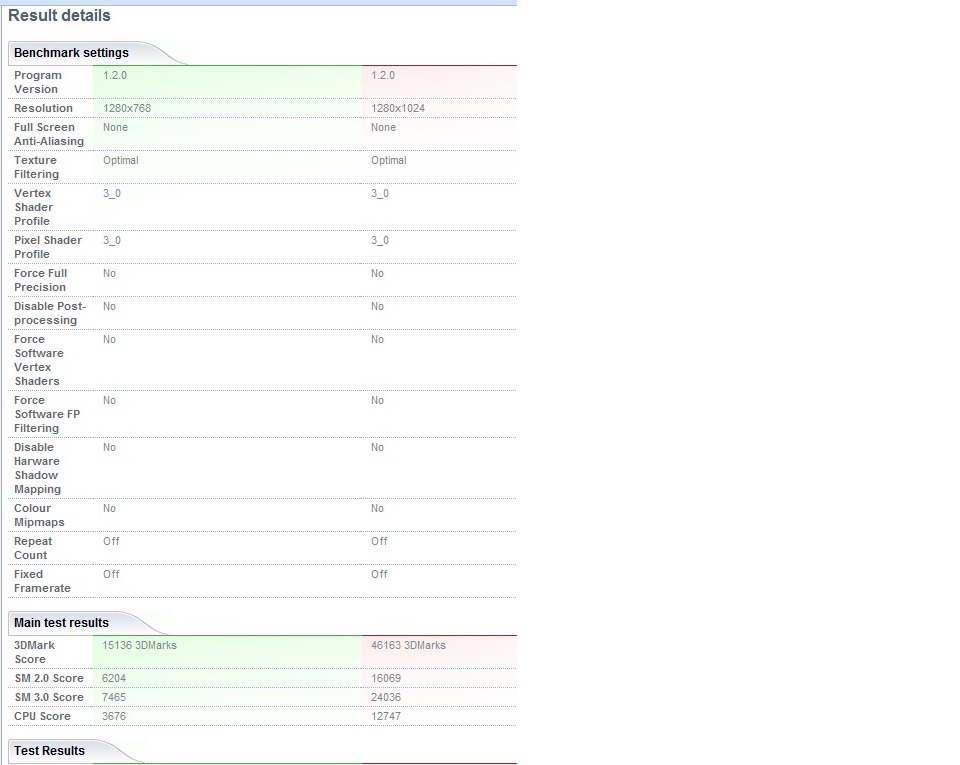Click the red-column Colour Mipmaps No value
Viewport: 960px width, 765px height.
click(x=377, y=509)
